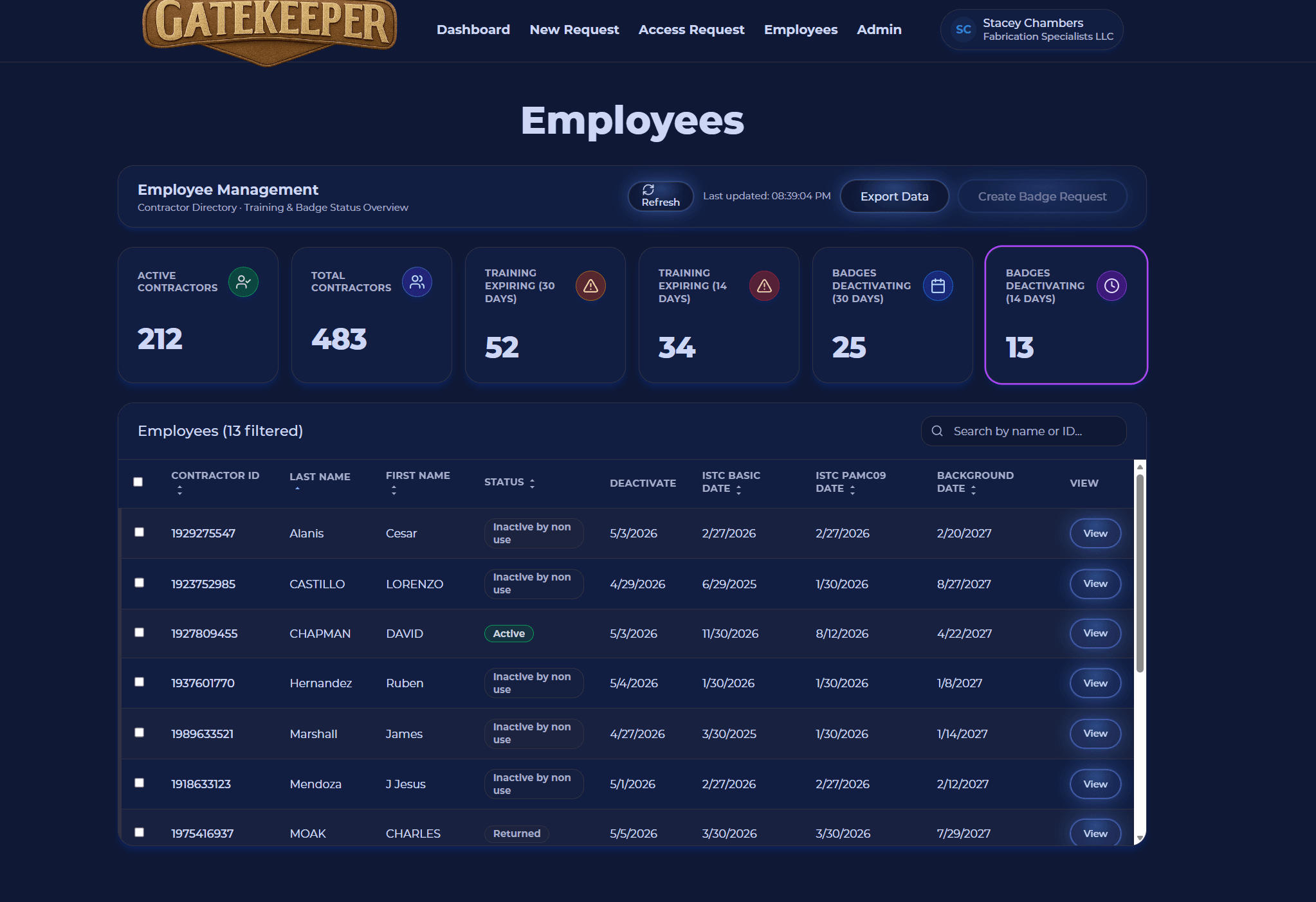Image resolution: width=1316 pixels, height=902 pixels.
Task: Click the Active status badge for CHAPMAN
Action: pos(509,633)
